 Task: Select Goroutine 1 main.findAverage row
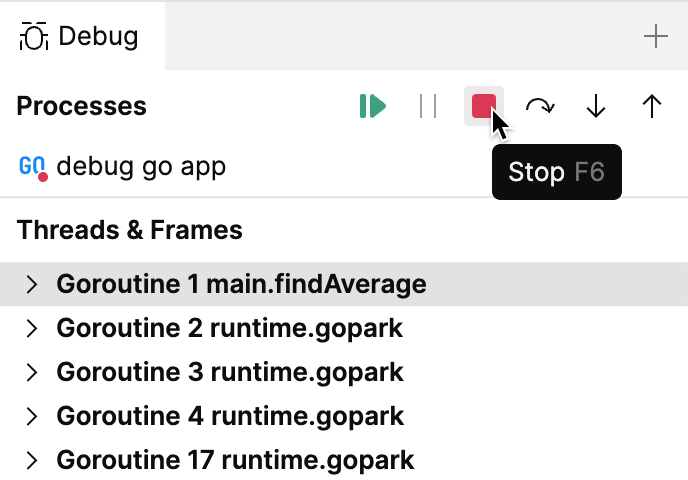[x=241, y=285]
